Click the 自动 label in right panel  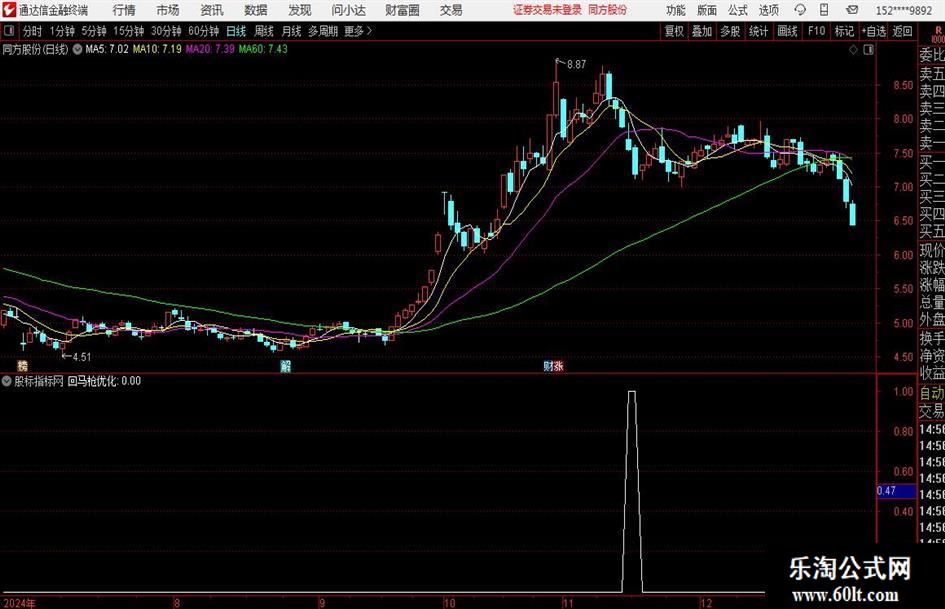click(x=932, y=393)
